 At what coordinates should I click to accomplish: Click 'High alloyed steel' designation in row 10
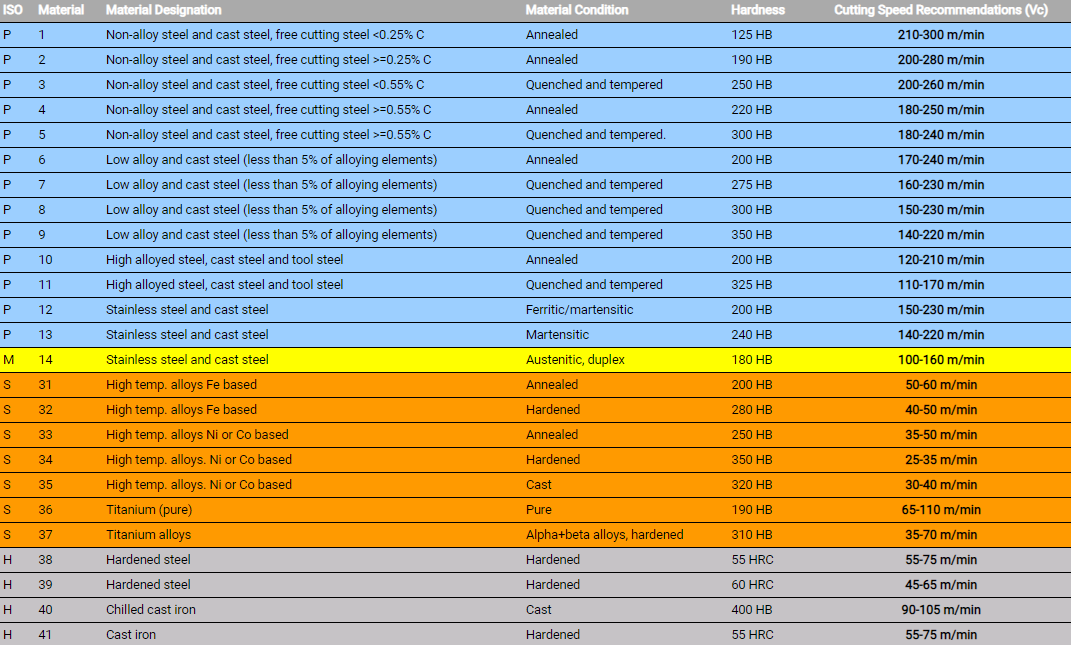(x=155, y=260)
